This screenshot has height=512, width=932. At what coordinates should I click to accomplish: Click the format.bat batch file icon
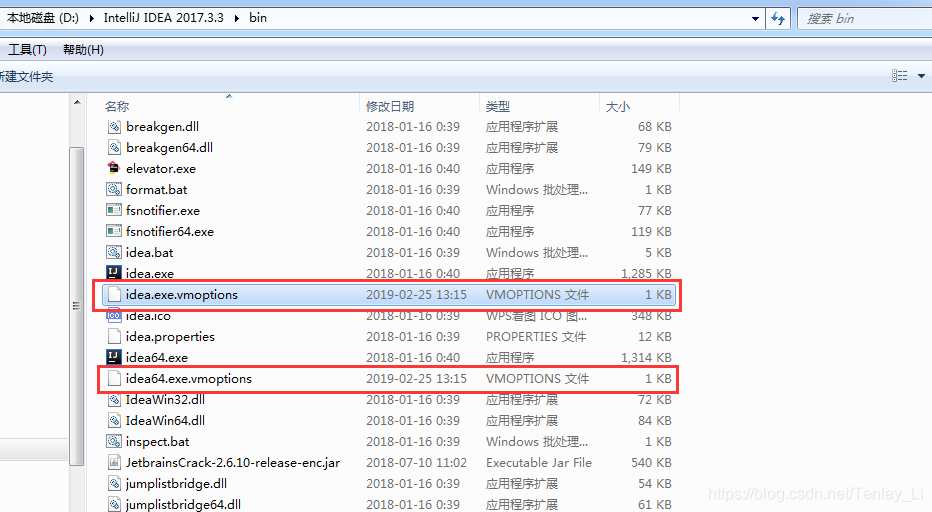114,190
